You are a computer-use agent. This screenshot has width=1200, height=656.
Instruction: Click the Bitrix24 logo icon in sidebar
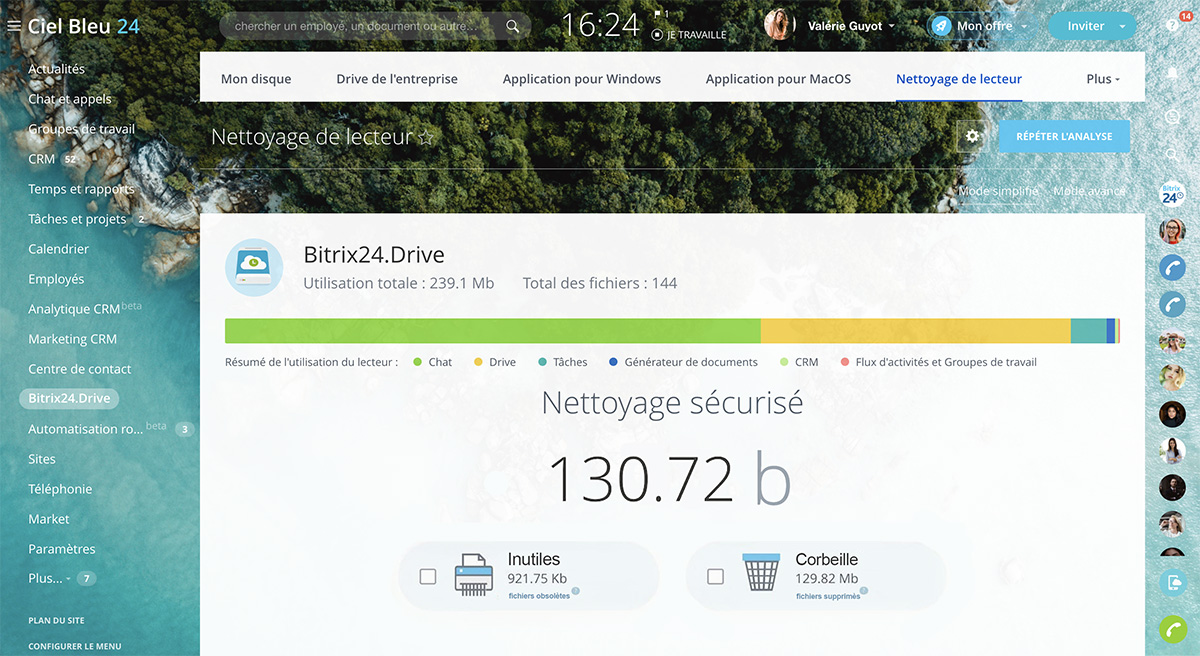pos(1172,192)
